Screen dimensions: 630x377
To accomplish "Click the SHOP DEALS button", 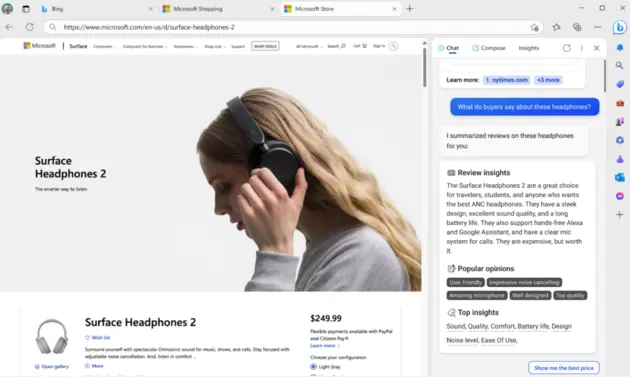I will pos(265,46).
